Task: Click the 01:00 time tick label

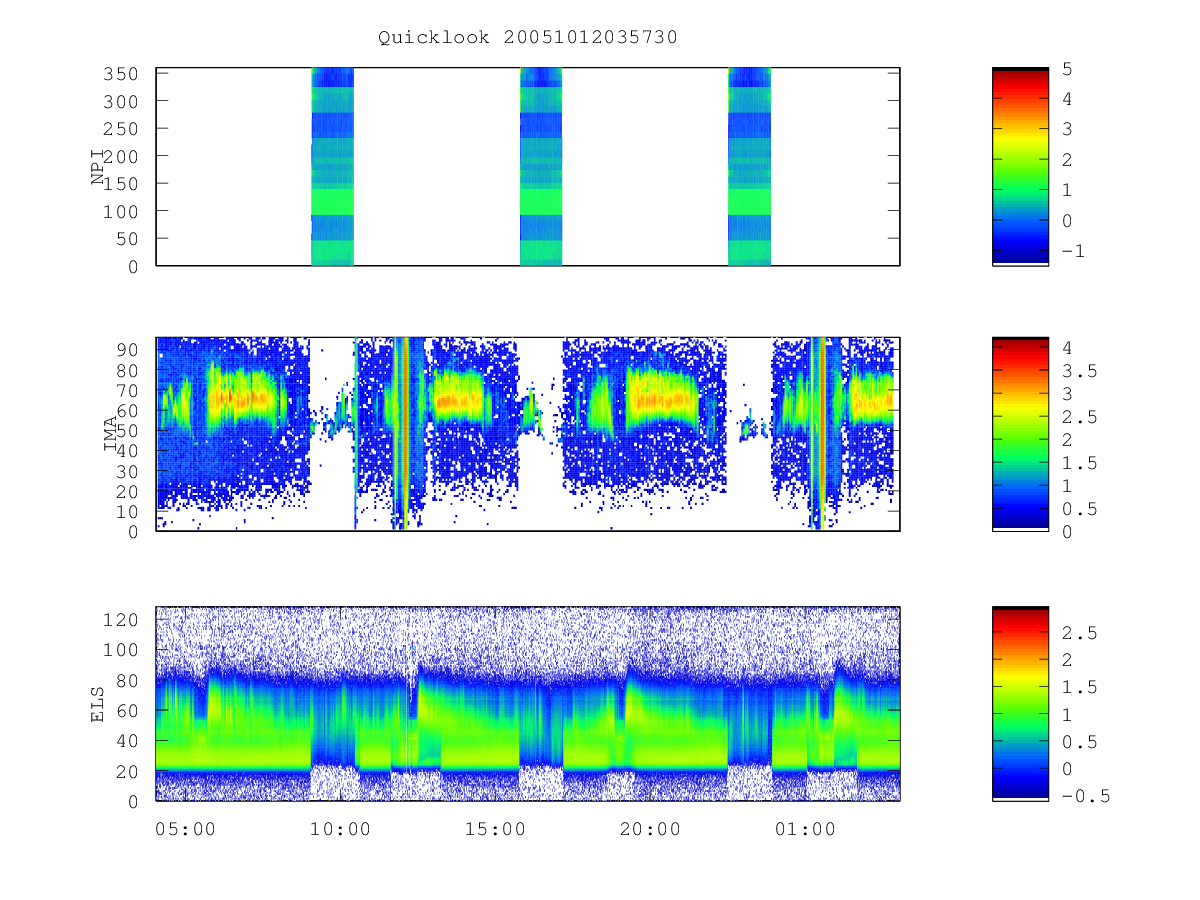Action: click(806, 829)
